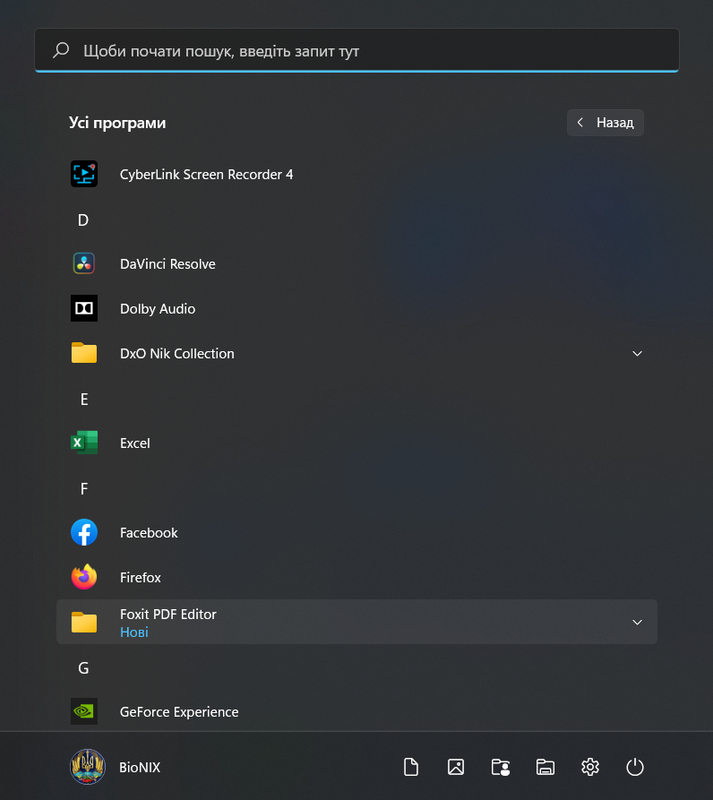The image size is (713, 800).
Task: Click the DxO Nik Collection folder icon
Action: 84,353
